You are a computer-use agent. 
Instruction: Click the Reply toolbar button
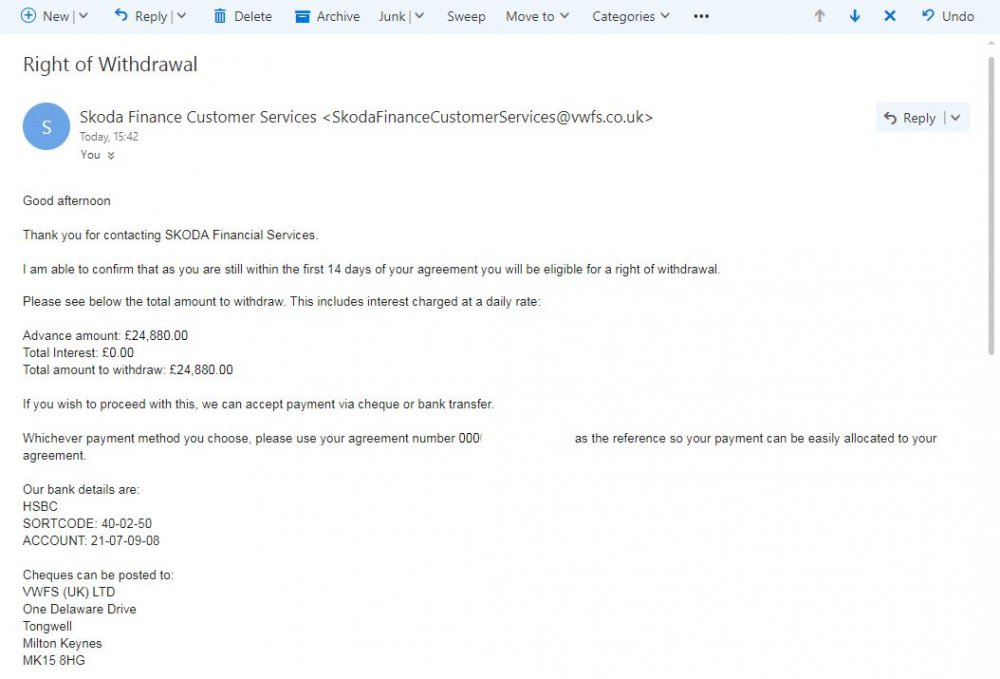(140, 16)
